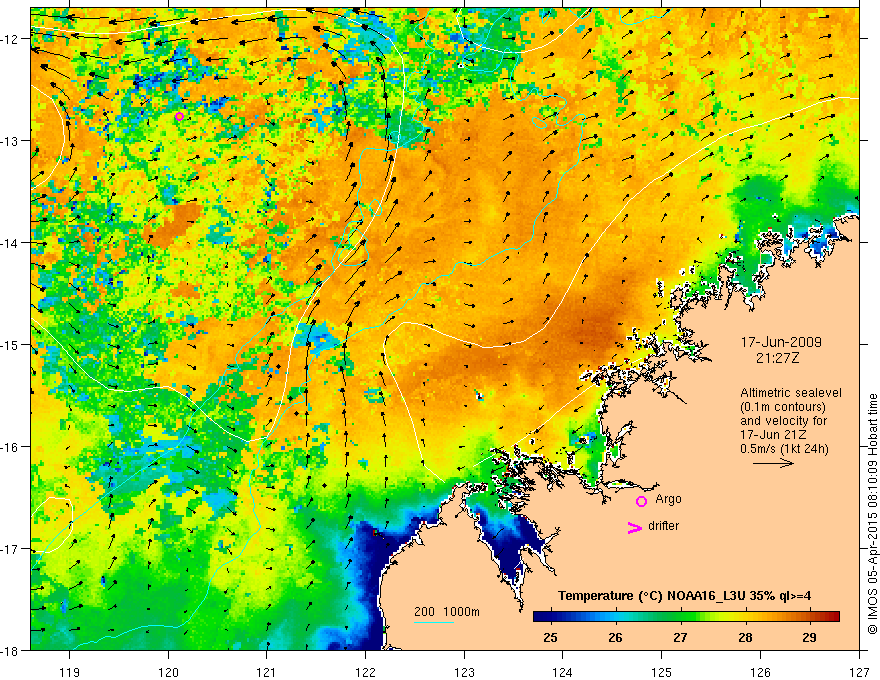Click the 'and velocity for' text line
Screen dimensions: 880x680
783,421
